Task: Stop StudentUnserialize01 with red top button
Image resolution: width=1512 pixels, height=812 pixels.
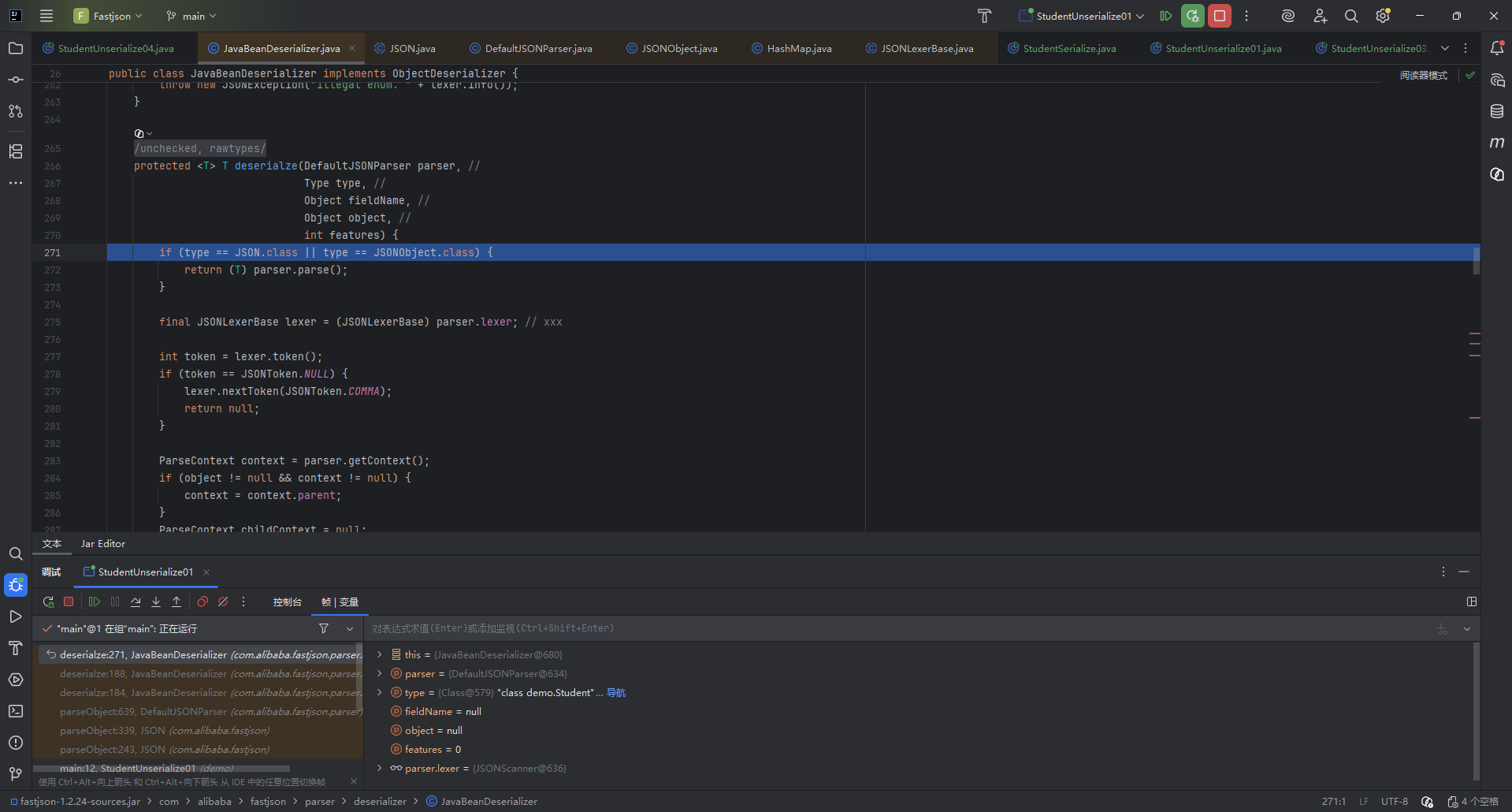Action: (1220, 16)
